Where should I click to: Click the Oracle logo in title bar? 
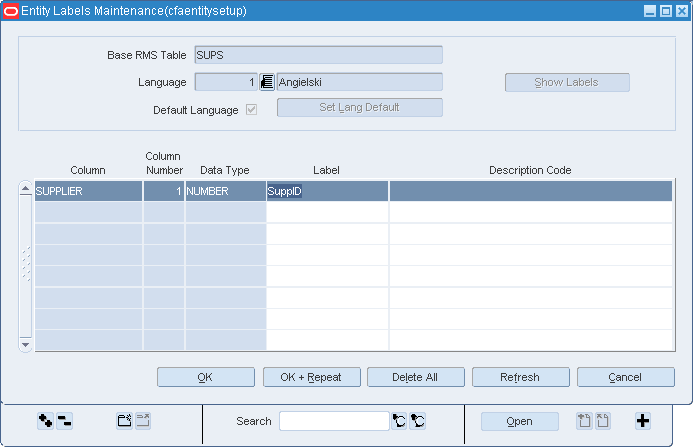pos(11,11)
